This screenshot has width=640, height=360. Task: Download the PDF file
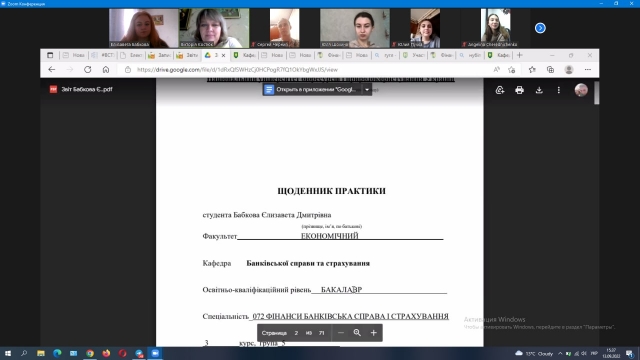click(539, 90)
